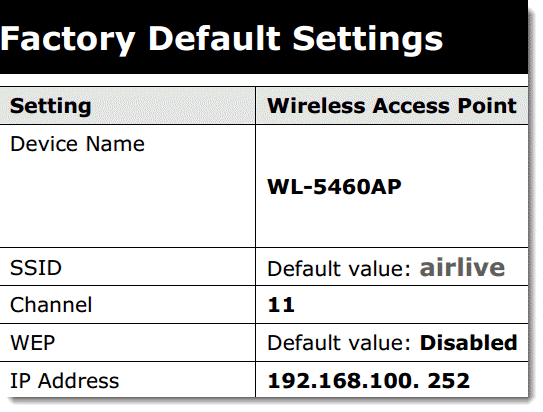Click the IP Address row label
The image size is (543, 412).
[x=65, y=381]
